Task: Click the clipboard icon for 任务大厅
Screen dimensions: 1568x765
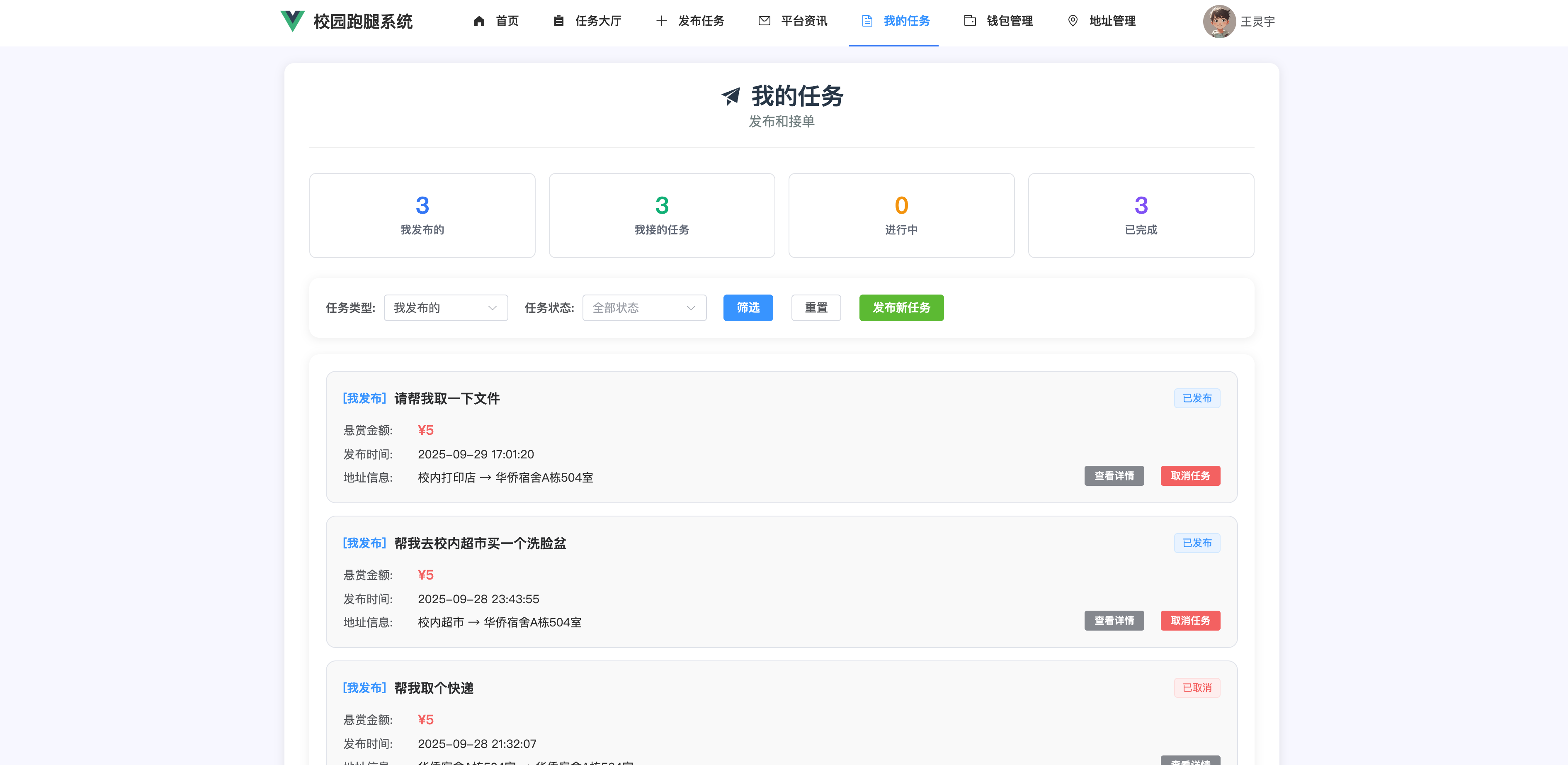Action: [x=558, y=21]
